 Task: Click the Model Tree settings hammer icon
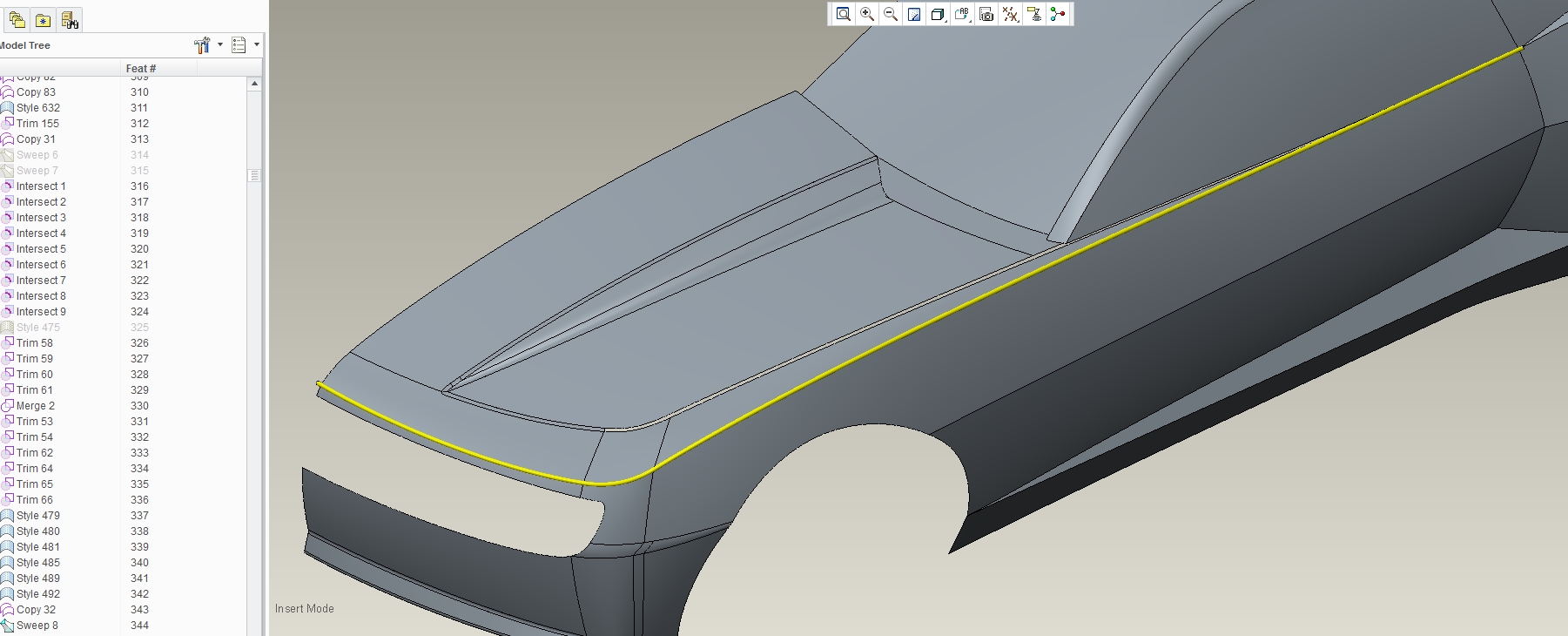point(203,44)
